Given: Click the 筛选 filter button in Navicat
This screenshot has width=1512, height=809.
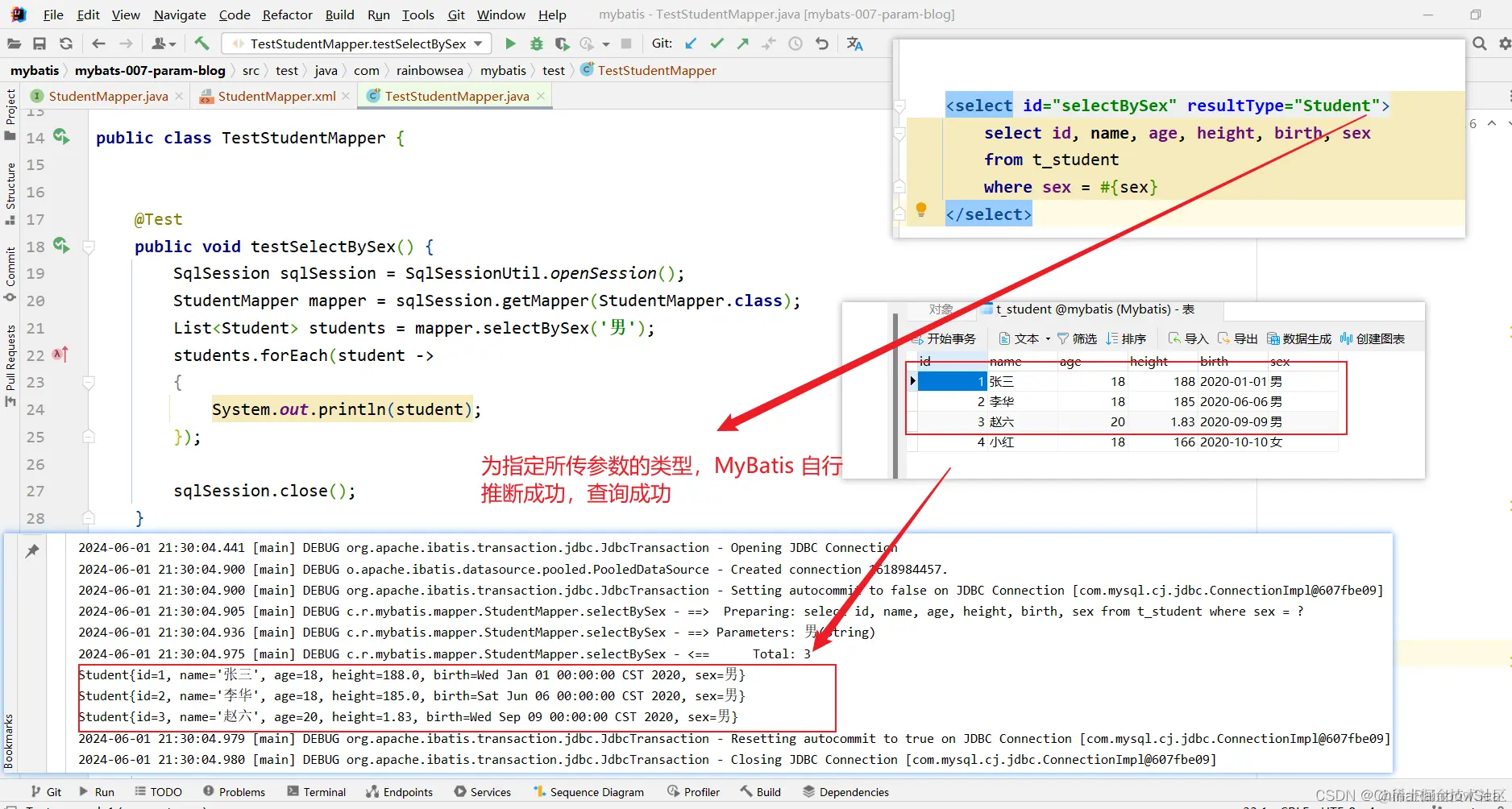Looking at the screenshot, I should [1077, 338].
